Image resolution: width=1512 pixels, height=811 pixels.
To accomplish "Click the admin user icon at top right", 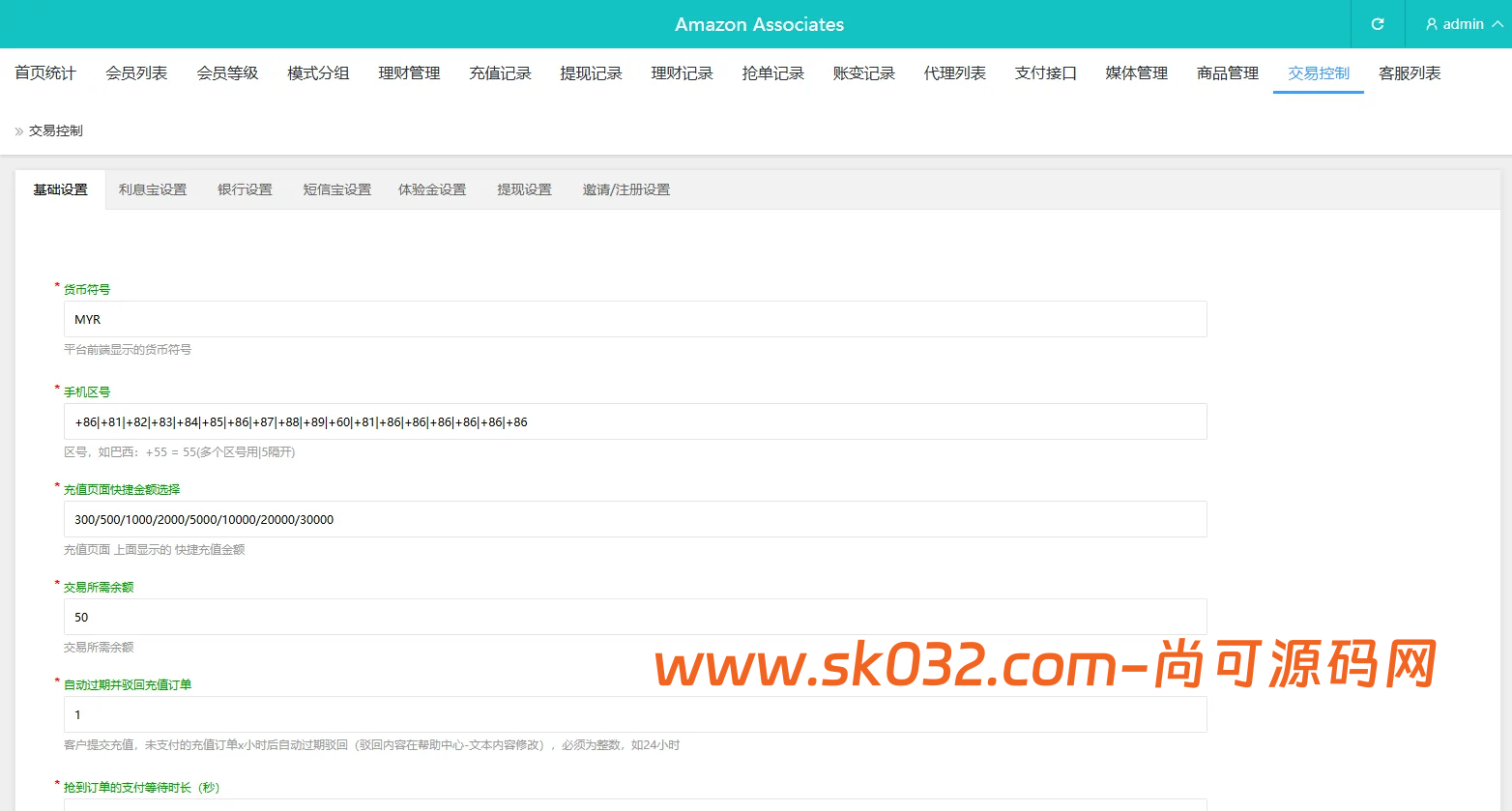I will pos(1431,24).
